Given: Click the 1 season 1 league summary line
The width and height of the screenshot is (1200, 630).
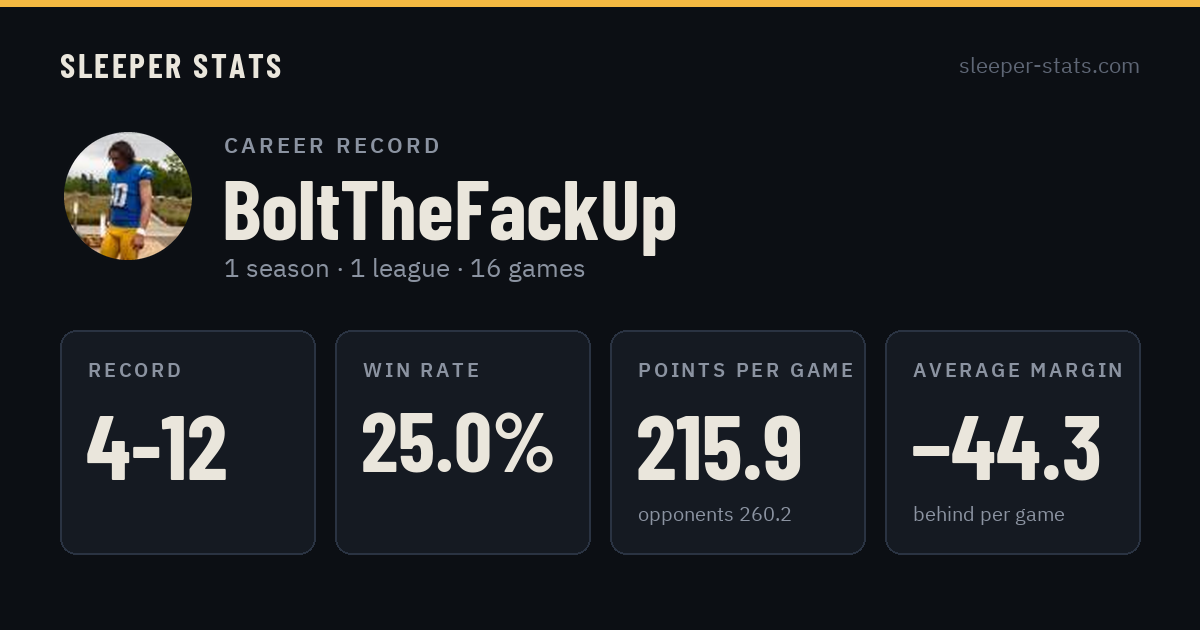Looking at the screenshot, I should click(404, 269).
